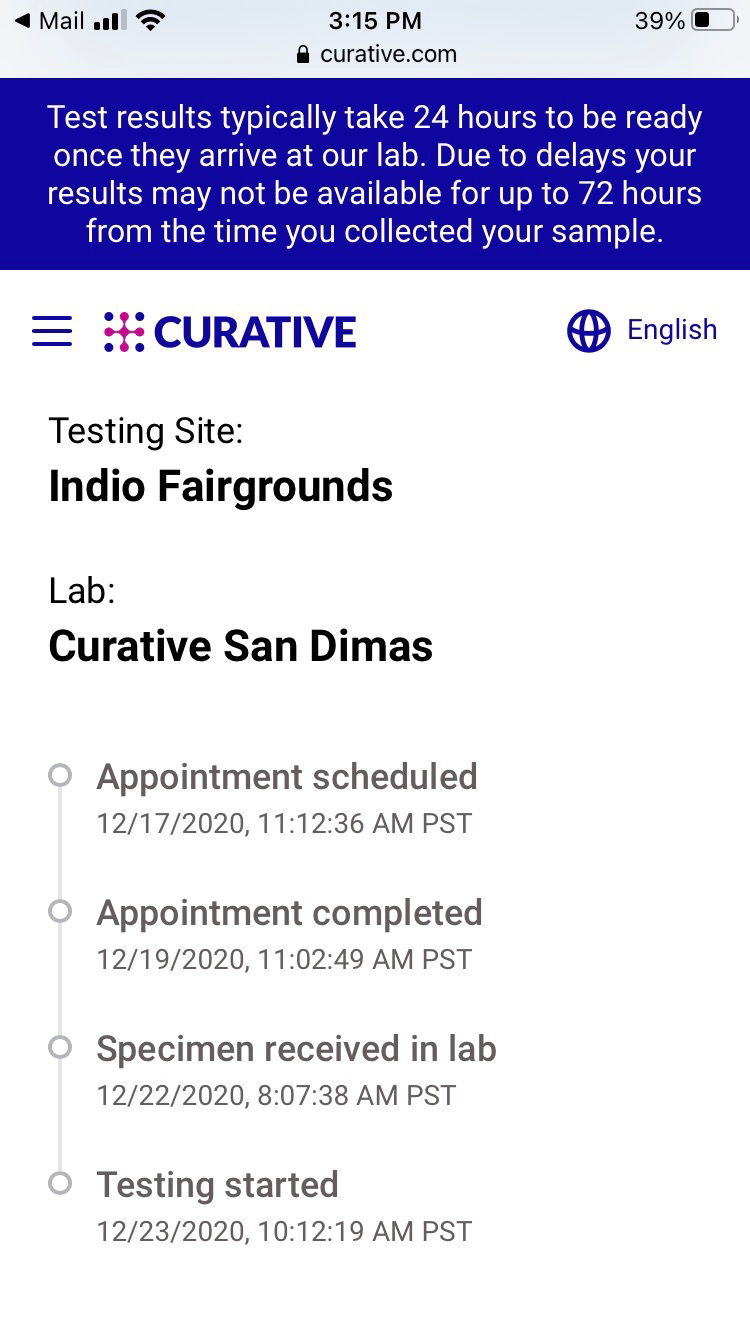The height and width of the screenshot is (1334, 750).
Task: Click the globe language icon
Action: [588, 331]
